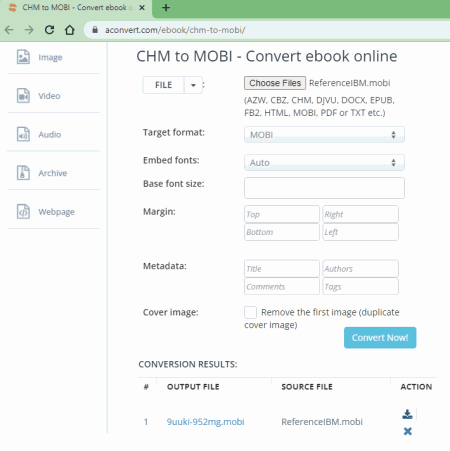Click the browser address bar URL

(175, 30)
